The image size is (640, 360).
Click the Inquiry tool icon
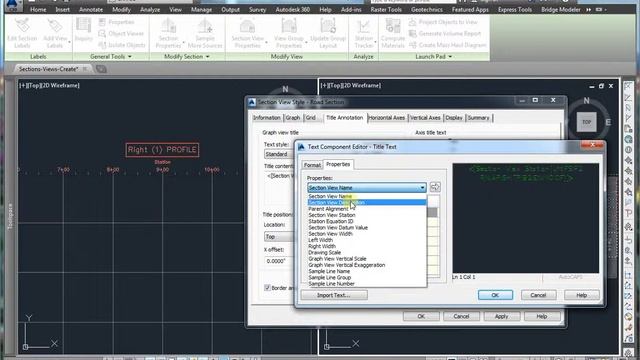pyautogui.click(x=83, y=25)
